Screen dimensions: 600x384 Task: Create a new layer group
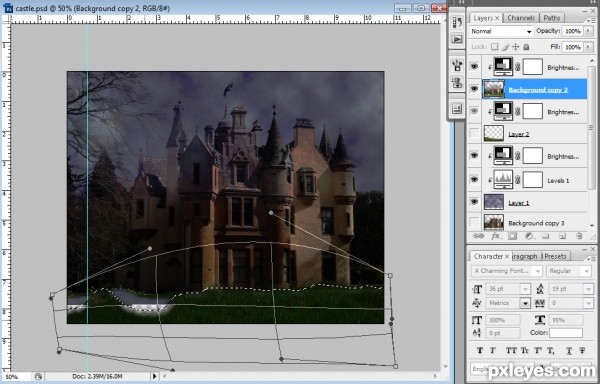tap(546, 236)
